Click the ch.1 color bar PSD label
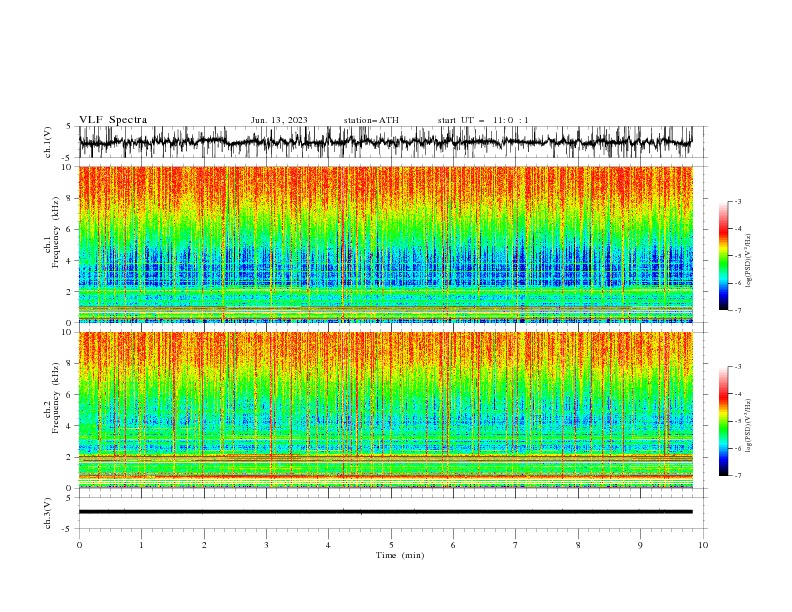 748,261
